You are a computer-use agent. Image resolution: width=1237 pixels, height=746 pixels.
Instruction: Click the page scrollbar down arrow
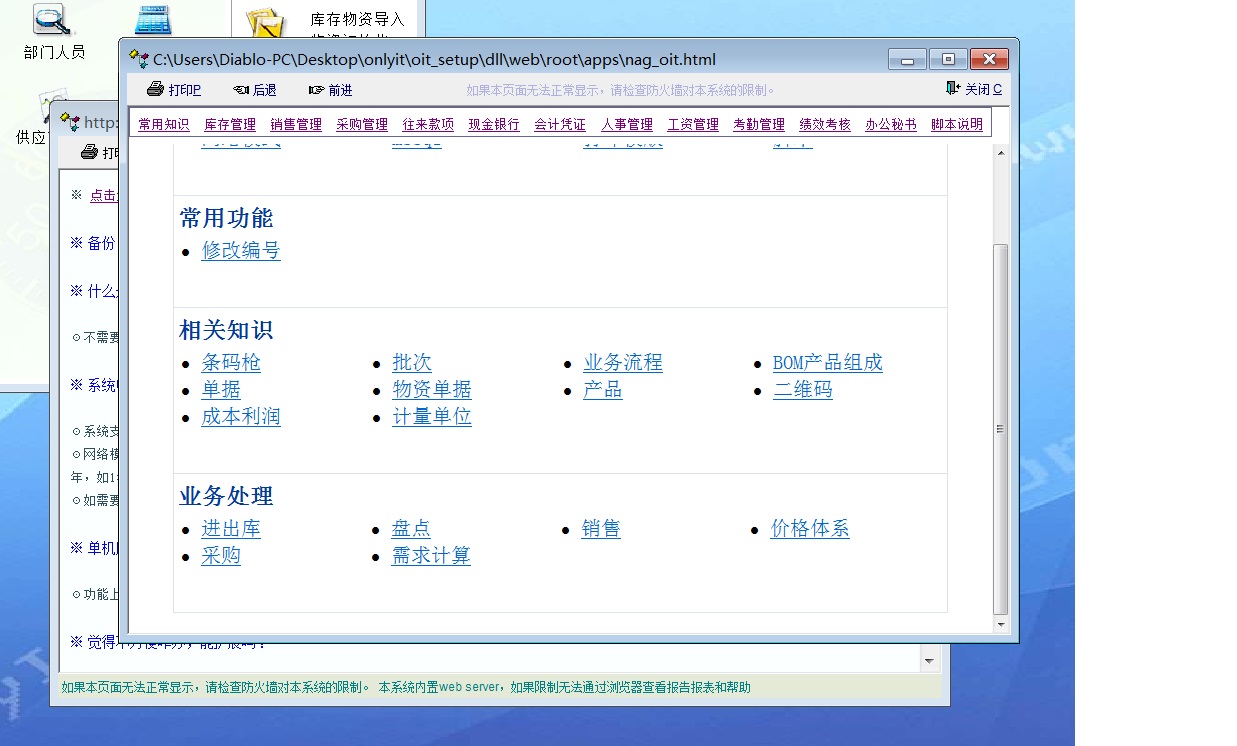1000,624
